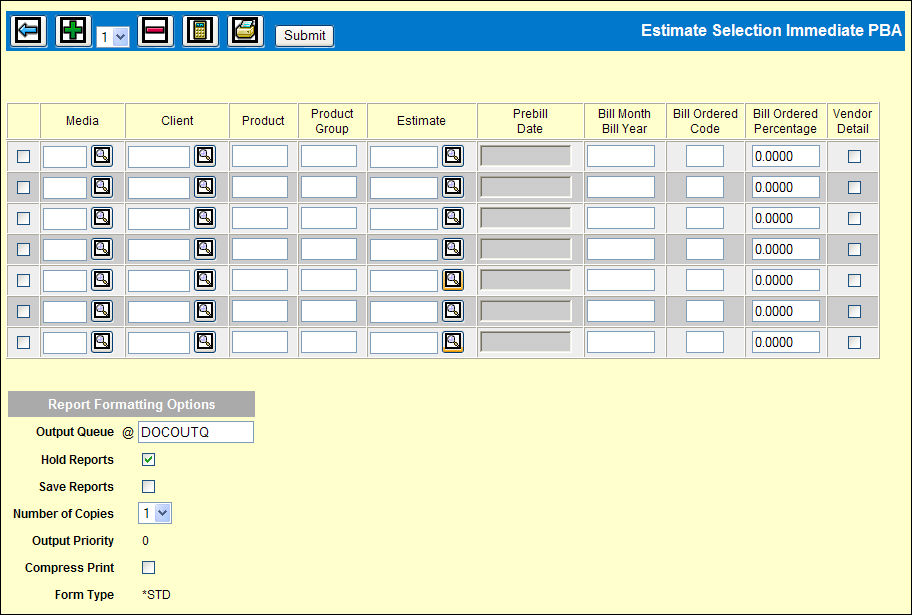This screenshot has height=615, width=912.
Task: Open Media lookup in the fourth row
Action: coord(102,249)
